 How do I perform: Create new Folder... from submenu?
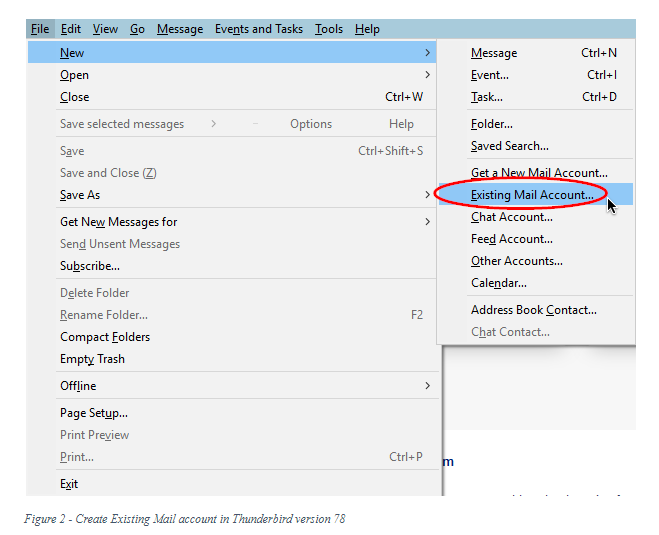[x=536, y=124]
